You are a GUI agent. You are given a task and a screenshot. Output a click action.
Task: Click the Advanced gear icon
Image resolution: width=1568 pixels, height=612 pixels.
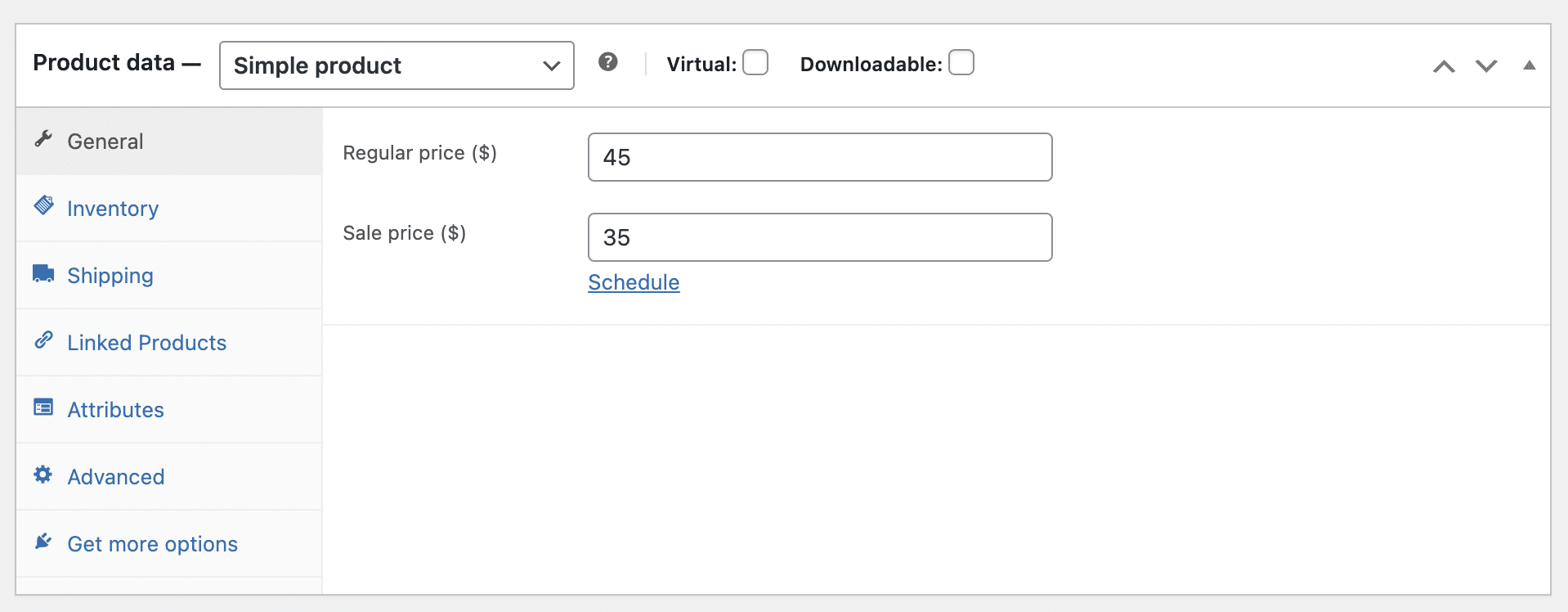[x=43, y=475]
